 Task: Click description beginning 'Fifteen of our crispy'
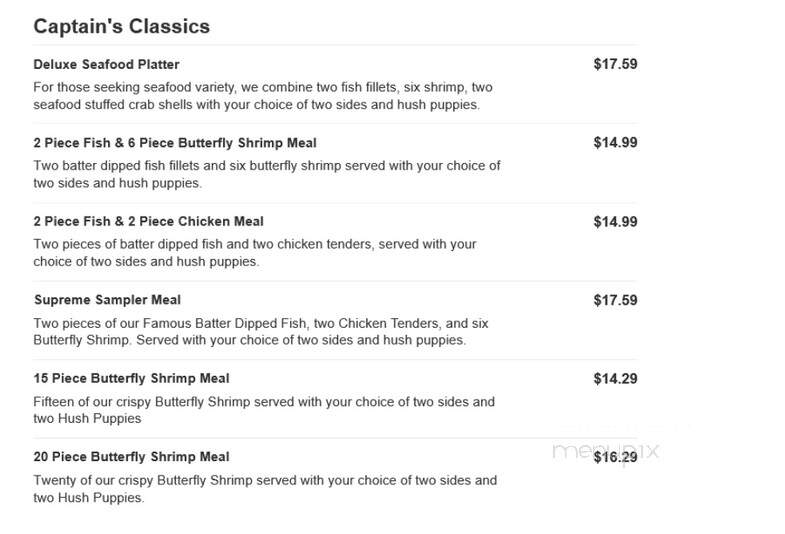pyautogui.click(x=264, y=410)
